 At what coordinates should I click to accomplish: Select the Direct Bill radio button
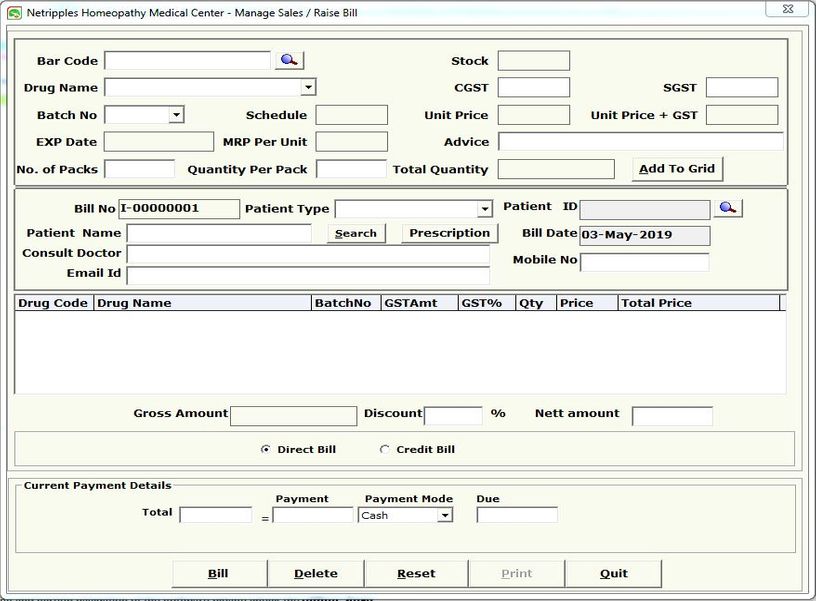265,449
